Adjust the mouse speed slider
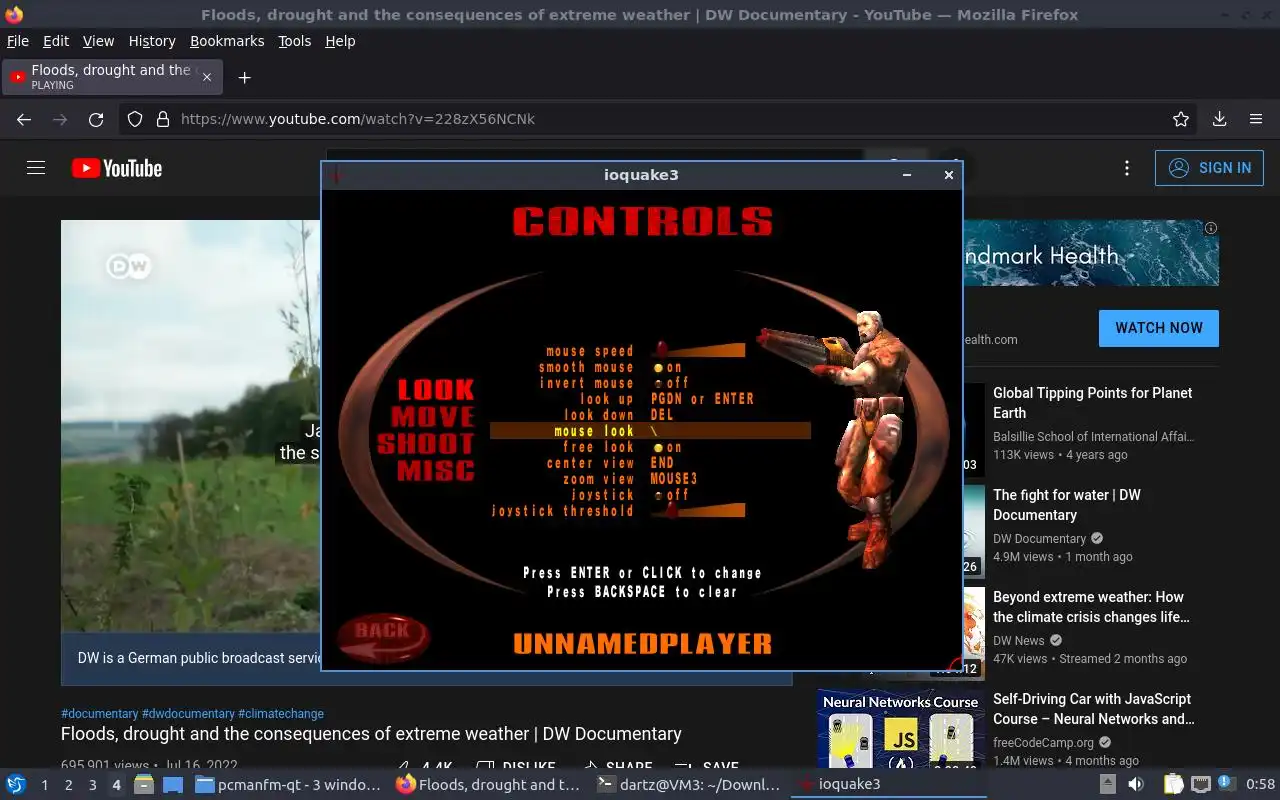Screen dimensions: 1280x800 coord(698,351)
